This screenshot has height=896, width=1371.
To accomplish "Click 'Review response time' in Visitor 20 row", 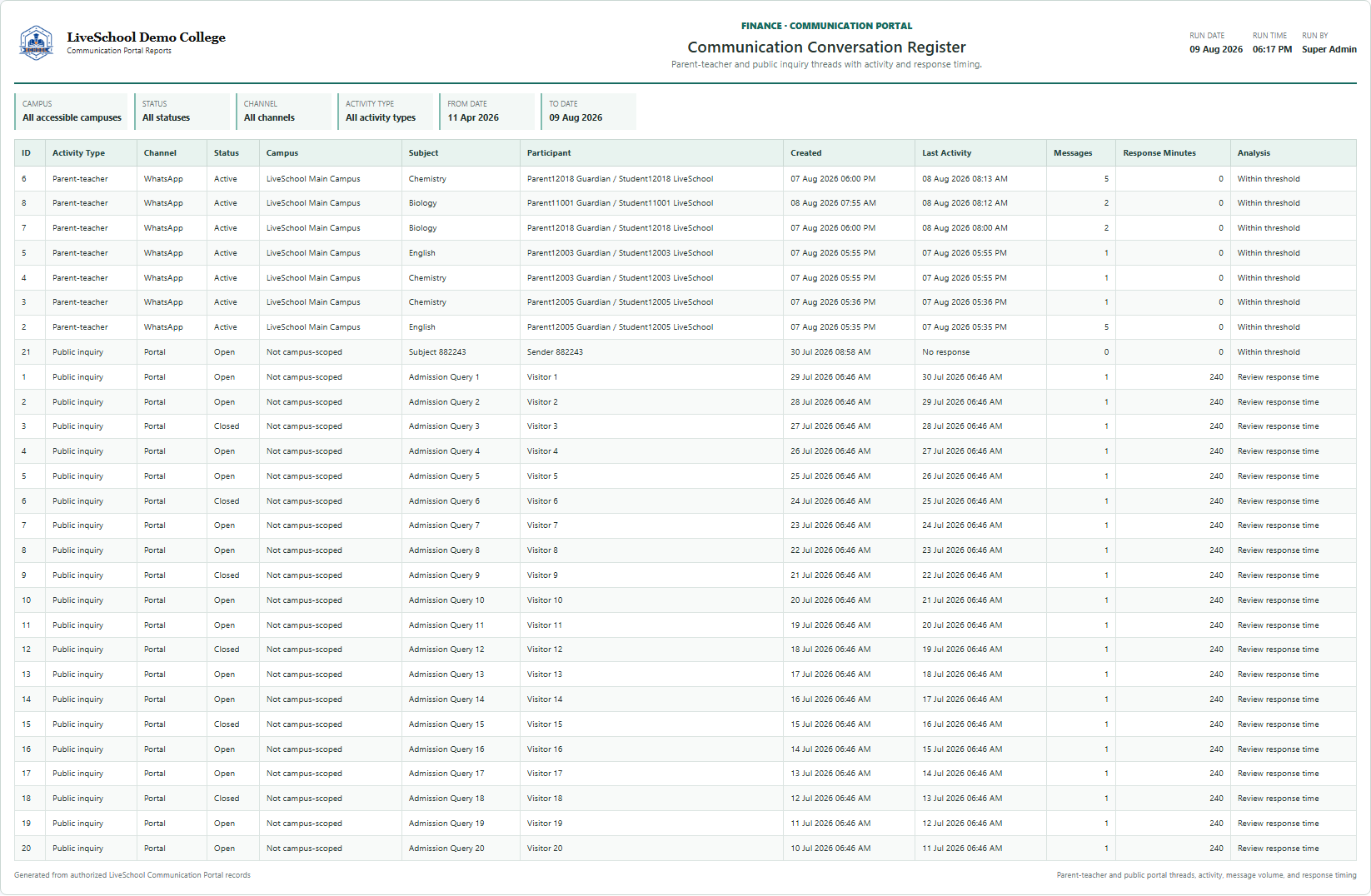I will click(x=1278, y=849).
